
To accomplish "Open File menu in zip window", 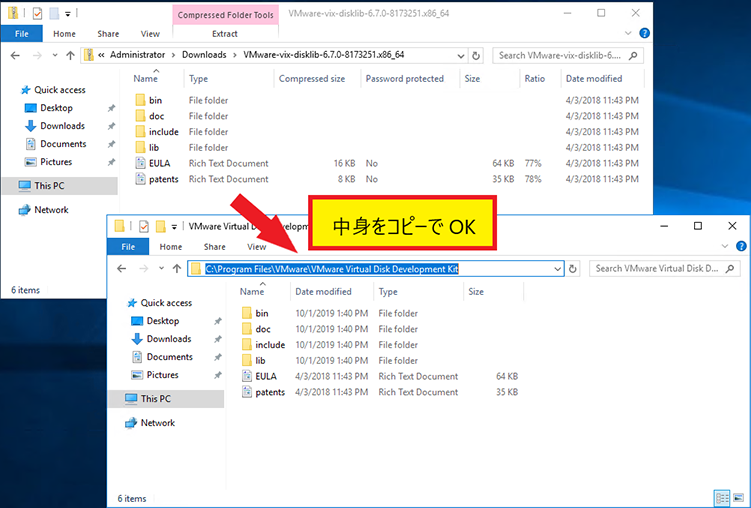I will click(22, 34).
